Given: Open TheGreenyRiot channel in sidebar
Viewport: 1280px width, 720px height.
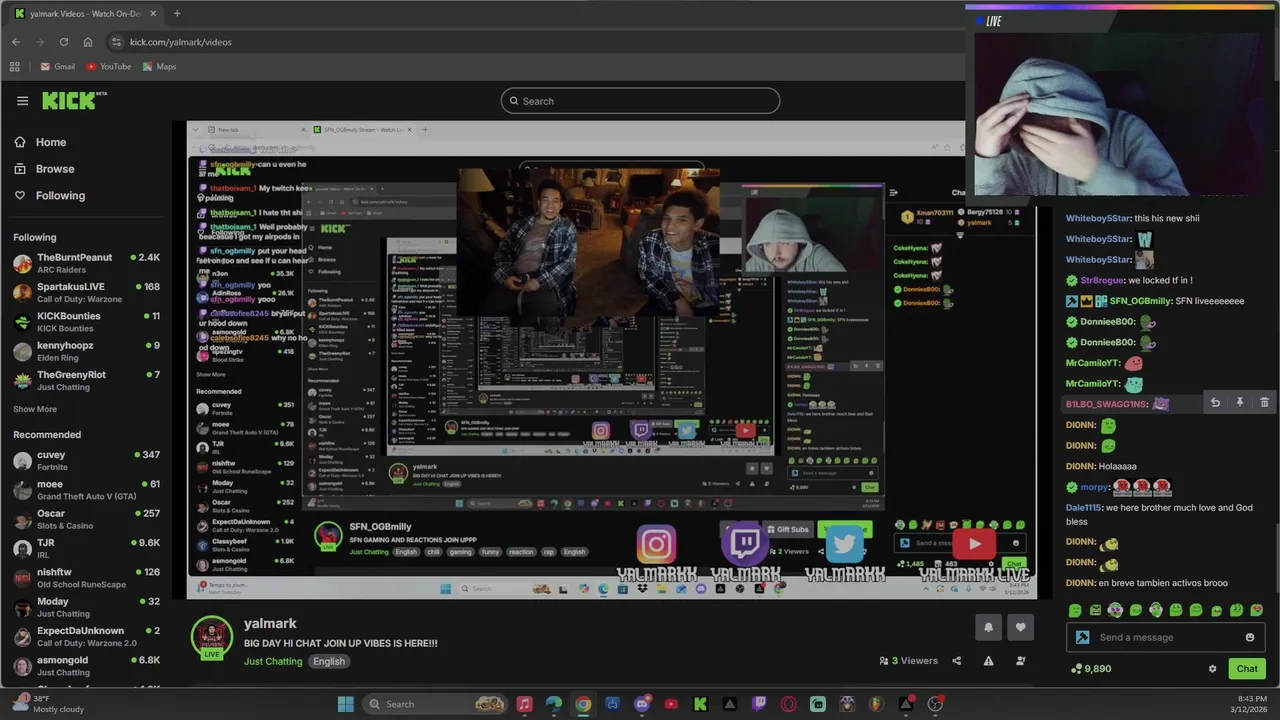Looking at the screenshot, I should tap(86, 380).
